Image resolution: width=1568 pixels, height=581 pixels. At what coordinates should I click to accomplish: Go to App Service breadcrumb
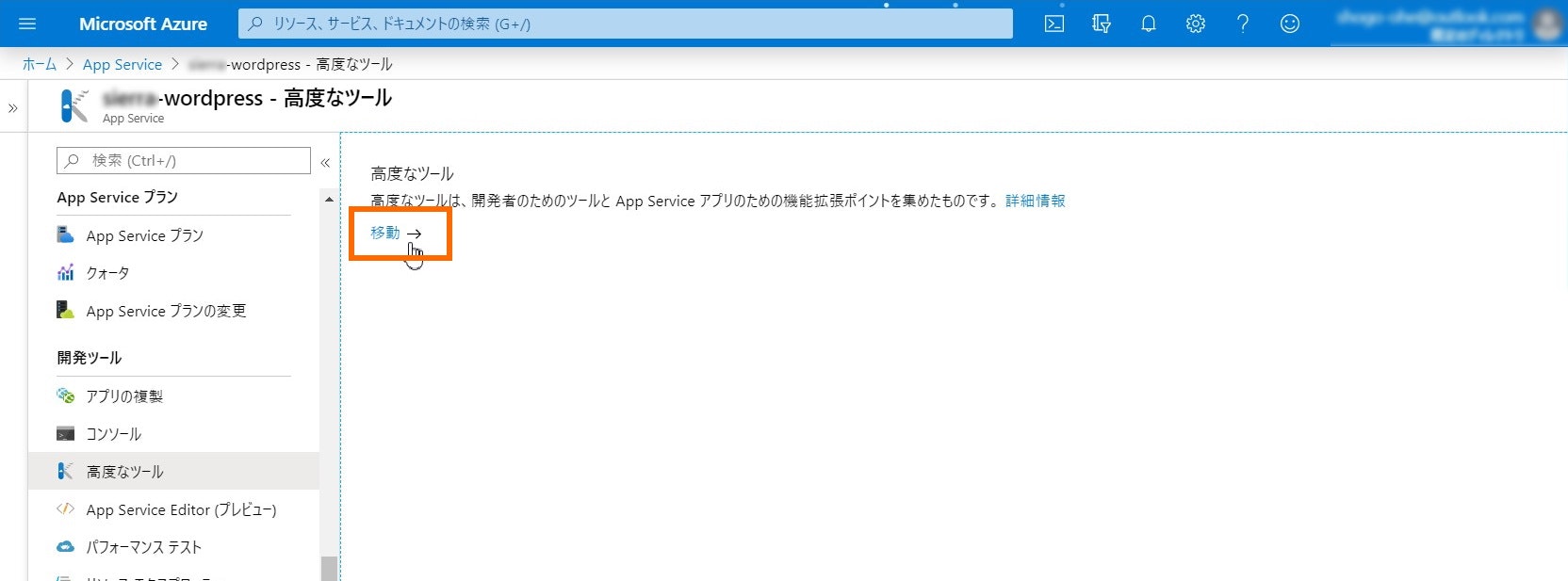122,64
